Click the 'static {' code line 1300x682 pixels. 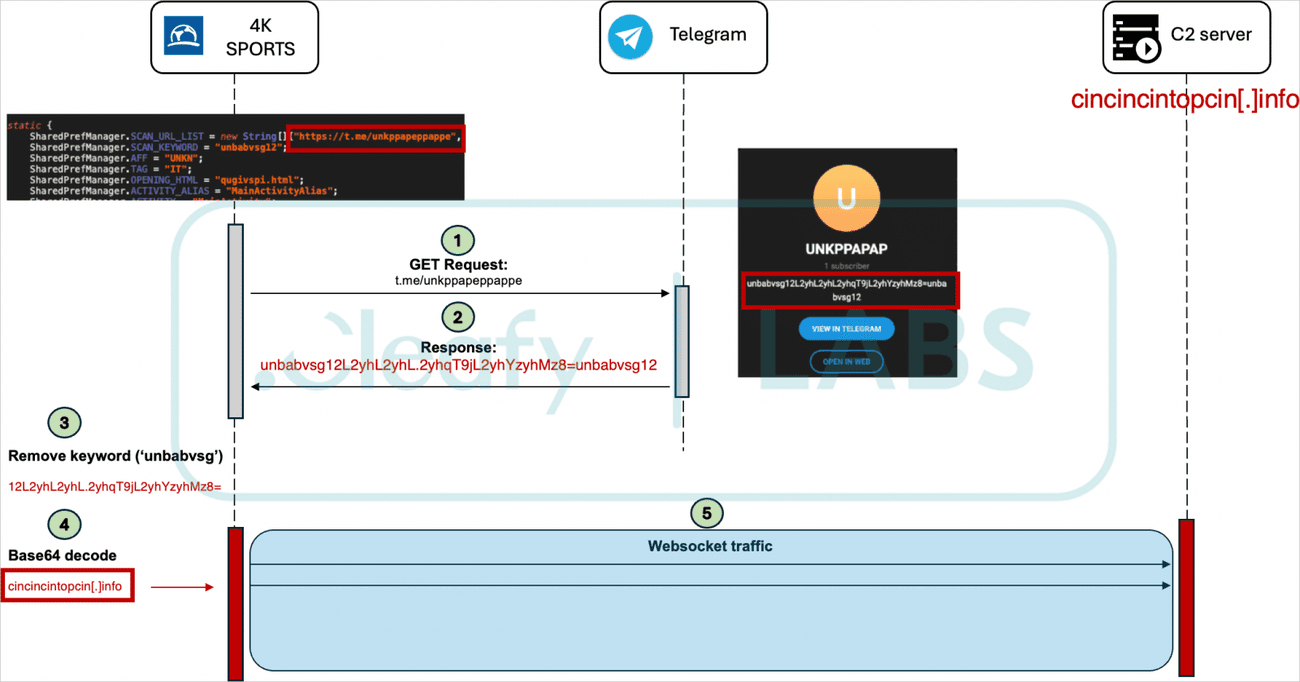[x=28, y=125]
